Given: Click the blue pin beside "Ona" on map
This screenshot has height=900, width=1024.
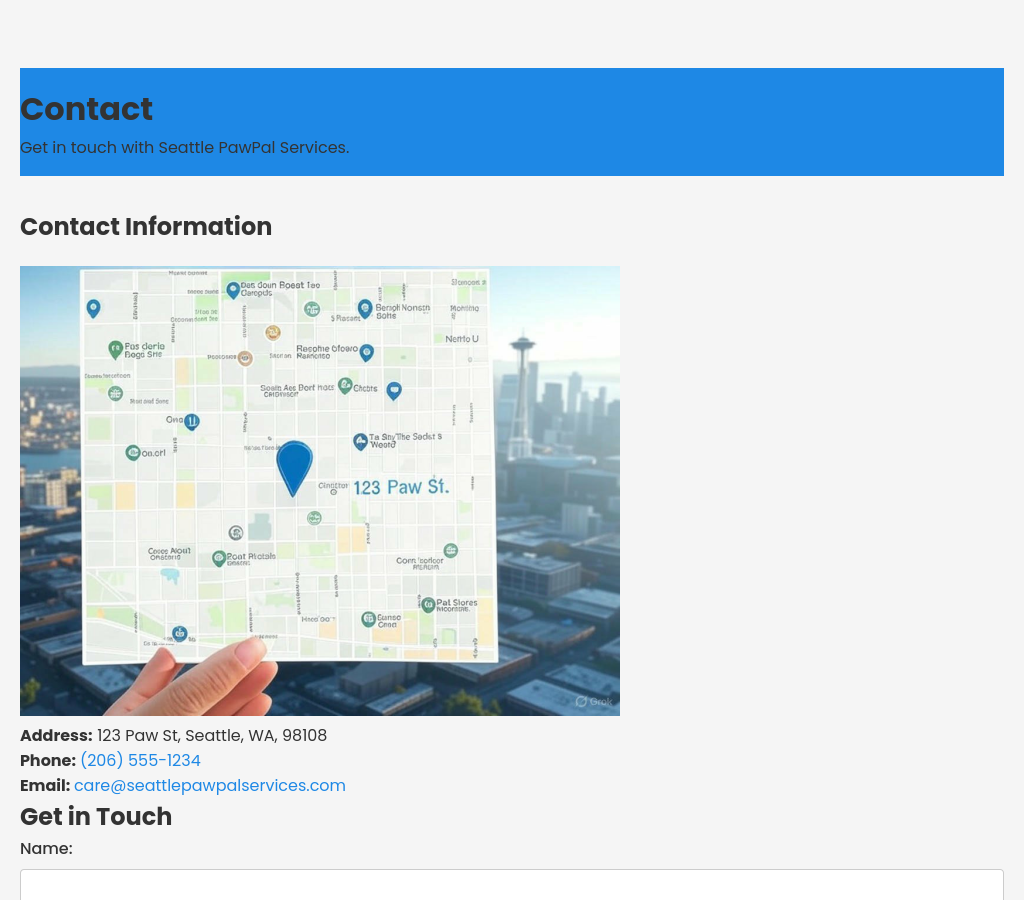Looking at the screenshot, I should 192,422.
